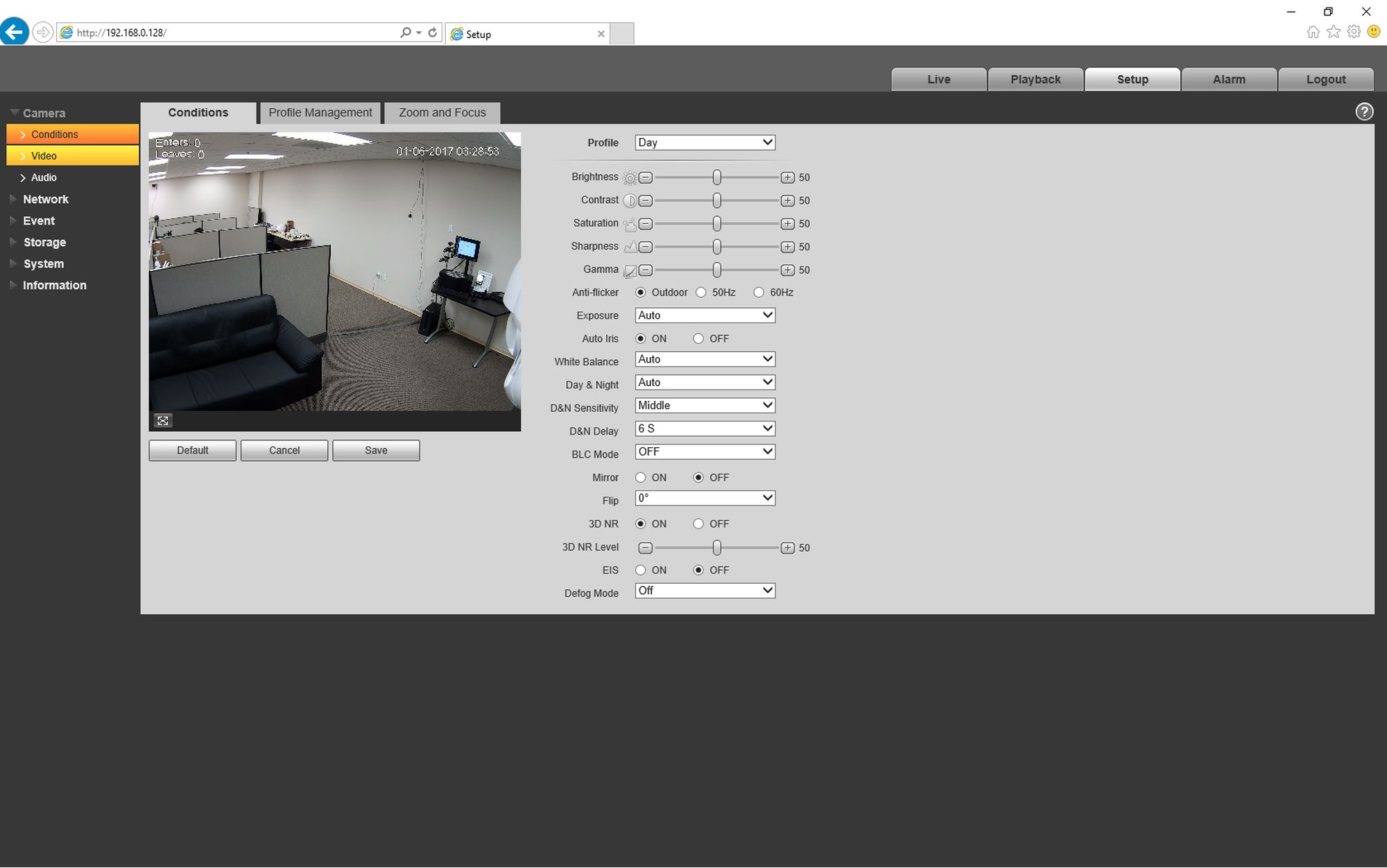Click the address bar search magnifier icon

pyautogui.click(x=406, y=33)
